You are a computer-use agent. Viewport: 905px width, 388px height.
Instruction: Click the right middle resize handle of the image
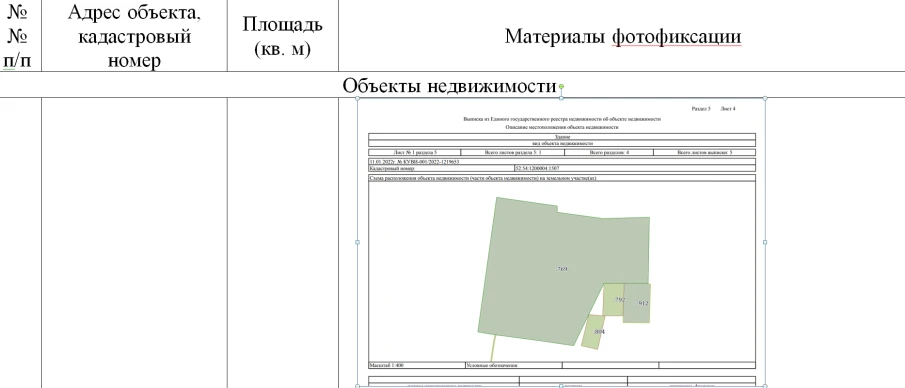coord(766,242)
